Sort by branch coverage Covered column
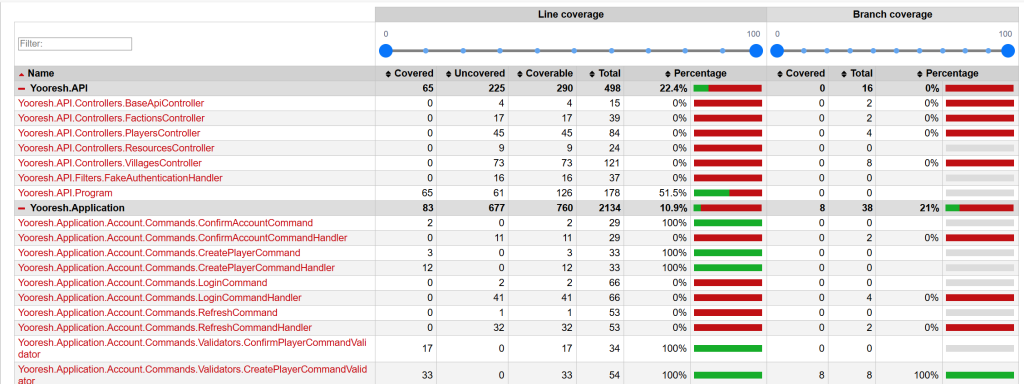The width and height of the screenshot is (1024, 384). (801, 74)
